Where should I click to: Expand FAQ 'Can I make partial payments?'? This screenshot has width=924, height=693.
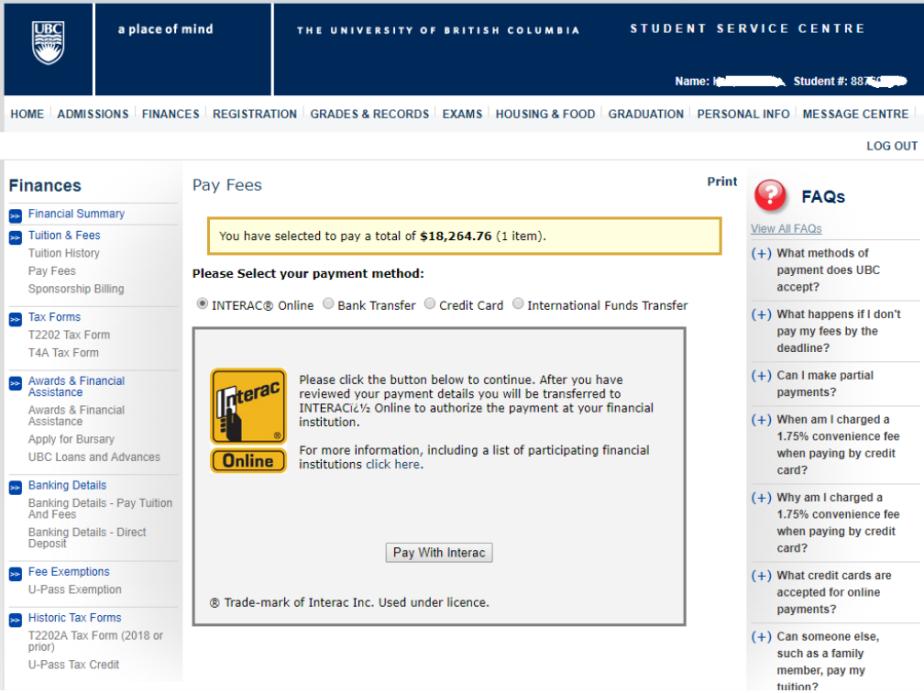tap(761, 376)
